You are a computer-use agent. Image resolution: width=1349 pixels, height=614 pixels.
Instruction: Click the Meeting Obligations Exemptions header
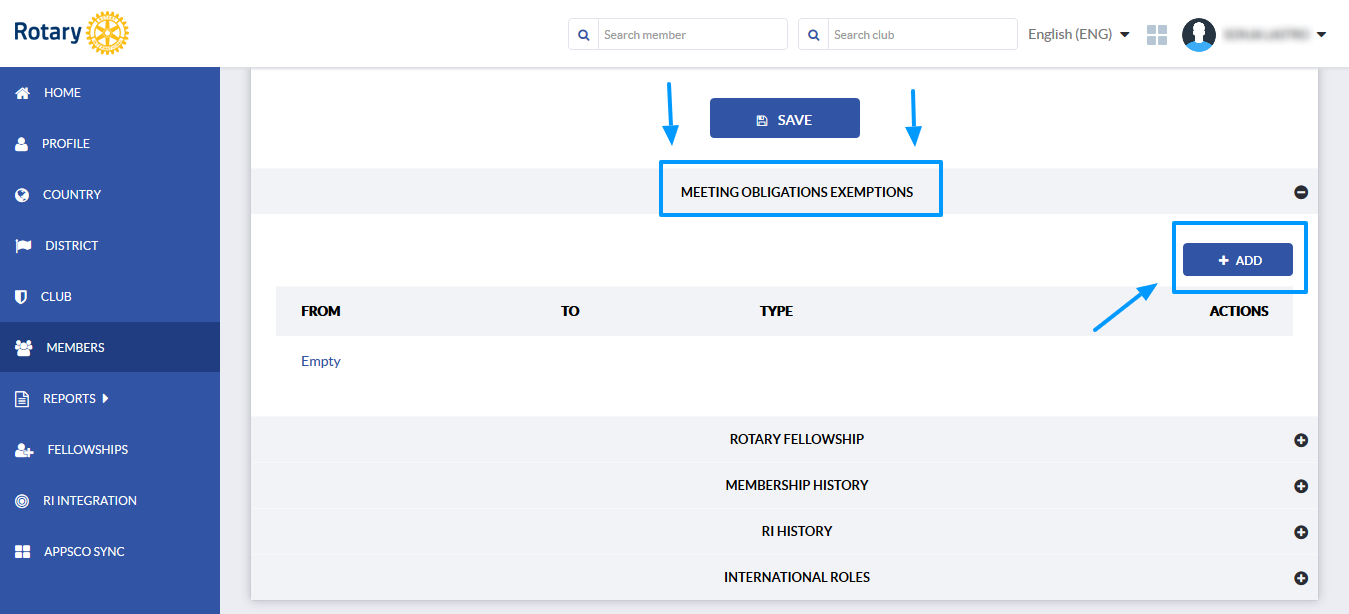797,192
